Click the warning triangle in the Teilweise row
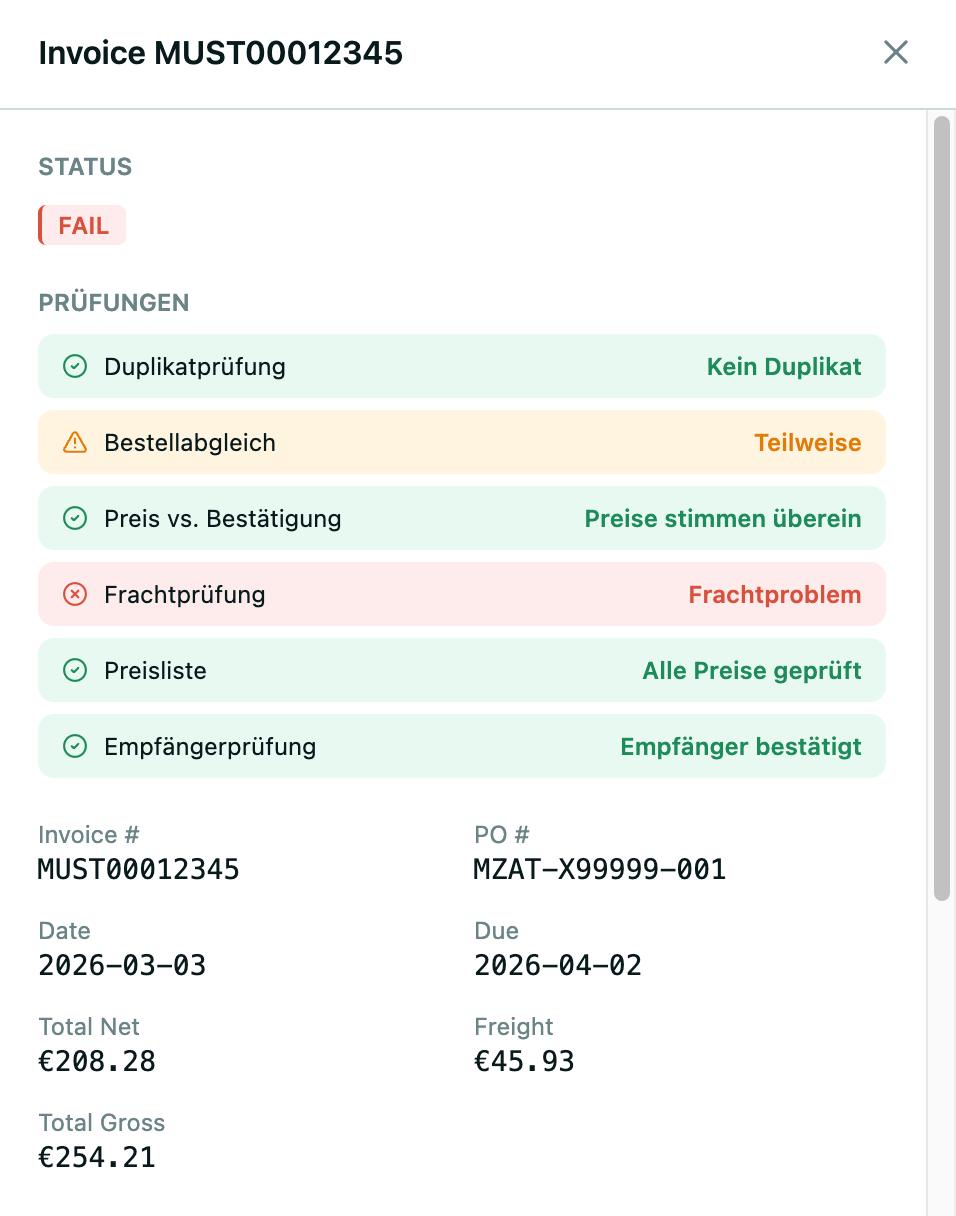 pyautogui.click(x=74, y=442)
